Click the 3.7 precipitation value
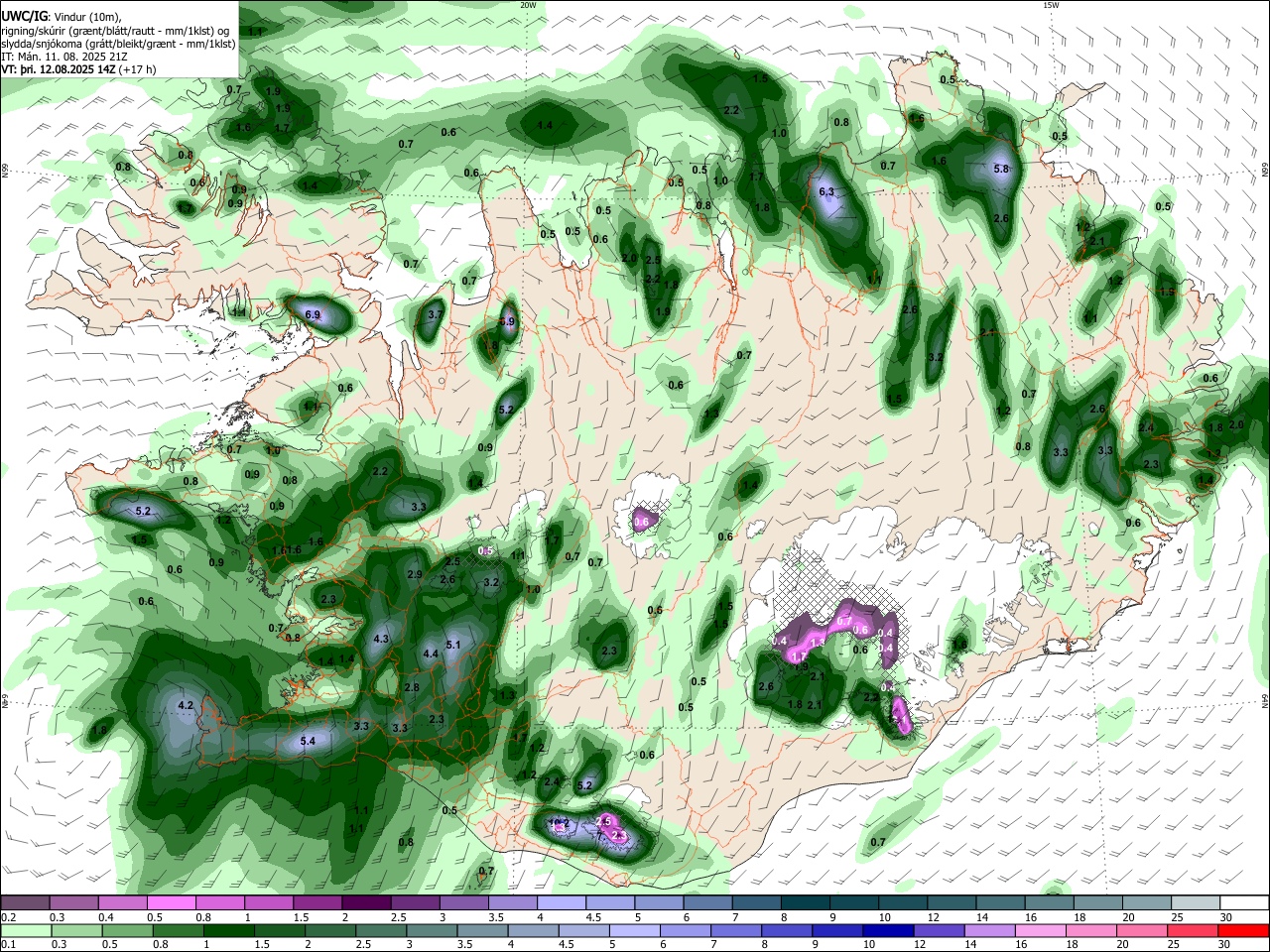The image size is (1270, 952). tap(435, 314)
